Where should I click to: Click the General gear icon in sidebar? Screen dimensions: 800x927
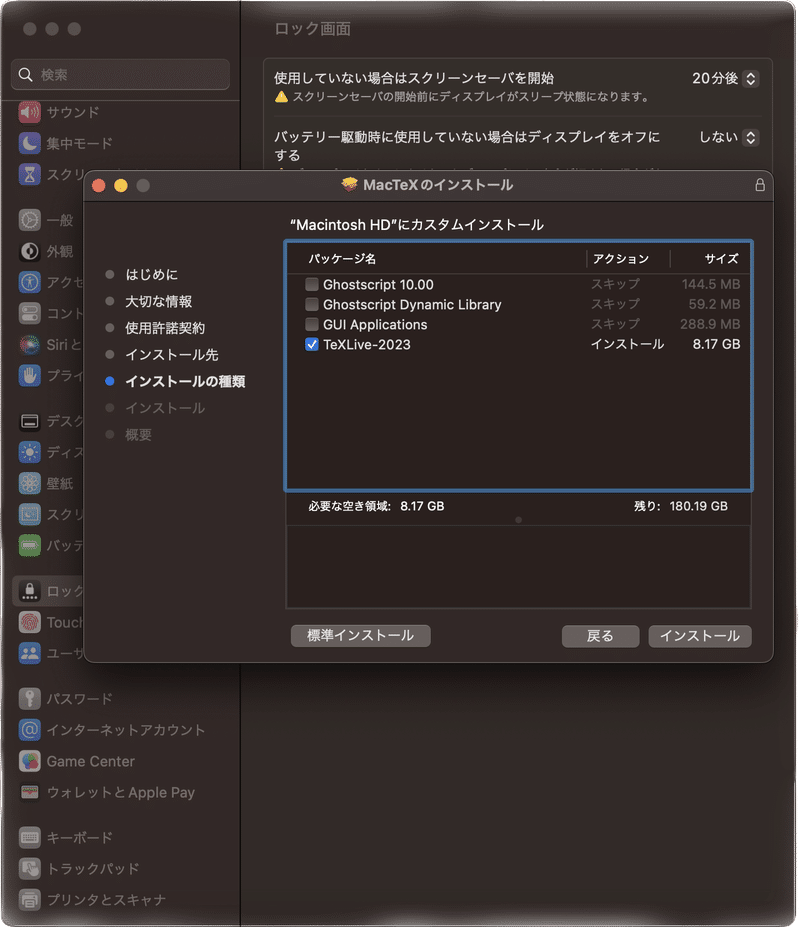pyautogui.click(x=30, y=220)
